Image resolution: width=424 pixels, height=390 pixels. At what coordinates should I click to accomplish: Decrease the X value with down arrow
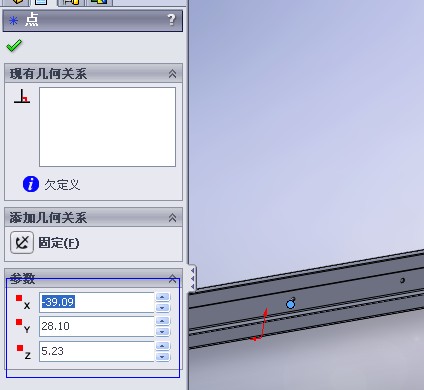point(163,307)
